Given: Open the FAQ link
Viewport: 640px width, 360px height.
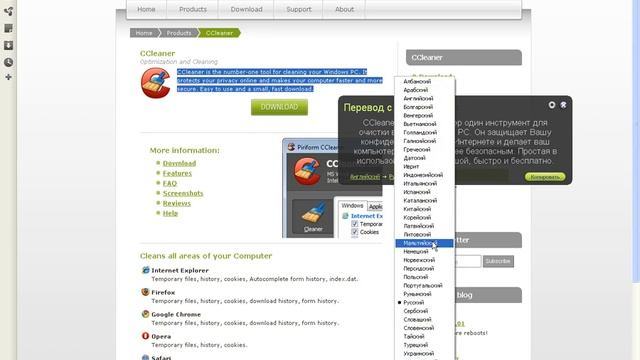Looking at the screenshot, I should click(170, 183).
